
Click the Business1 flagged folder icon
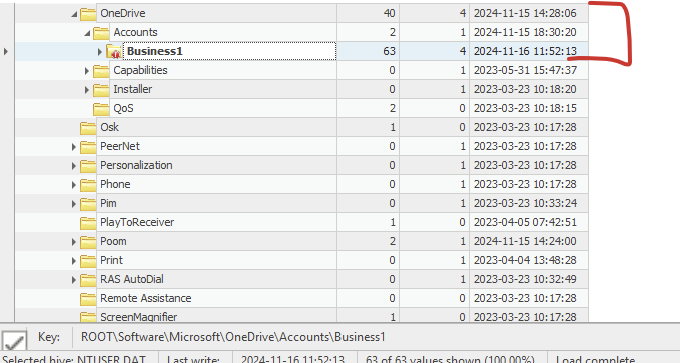(x=114, y=52)
